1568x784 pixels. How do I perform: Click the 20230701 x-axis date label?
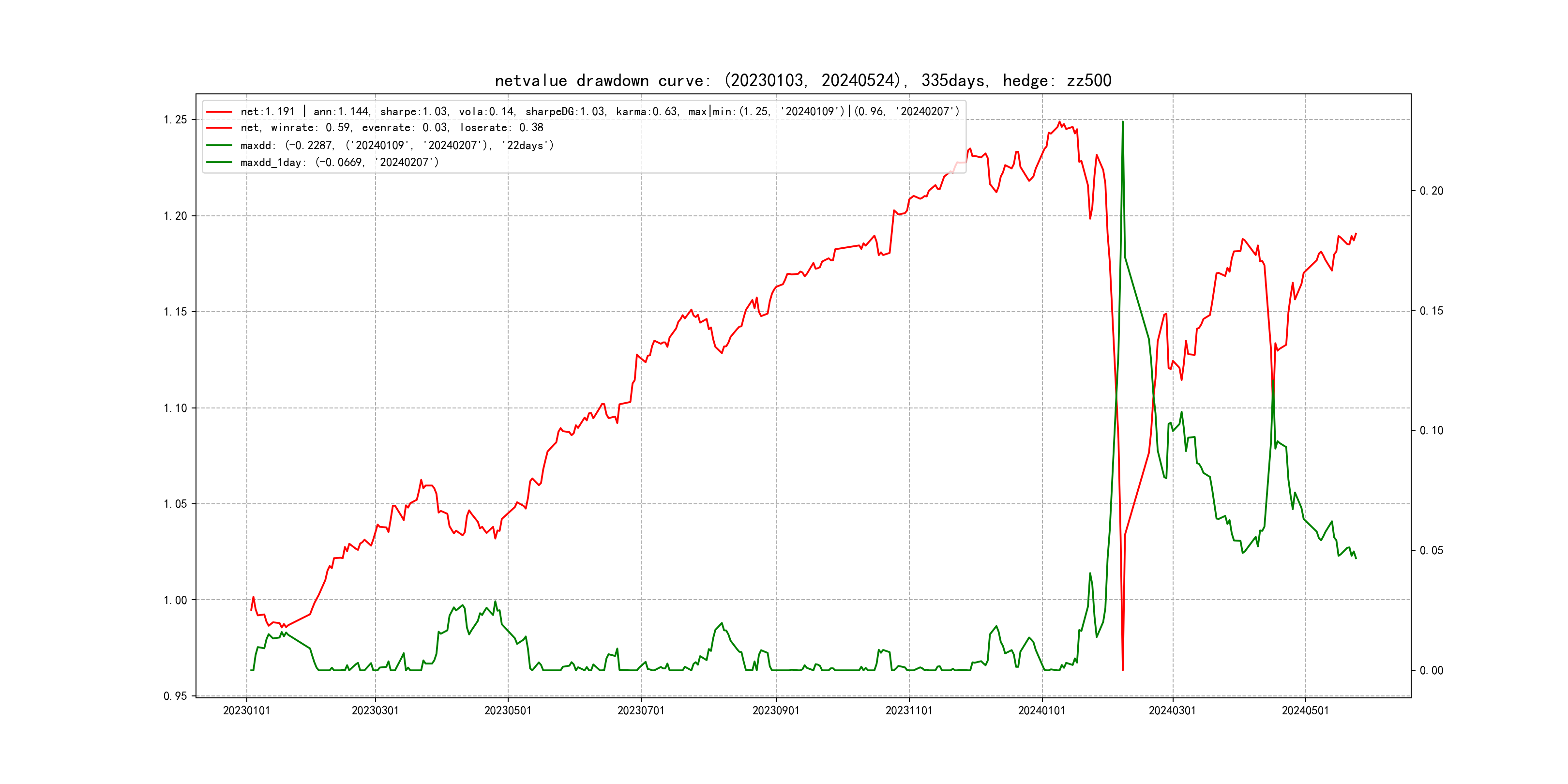click(x=641, y=710)
